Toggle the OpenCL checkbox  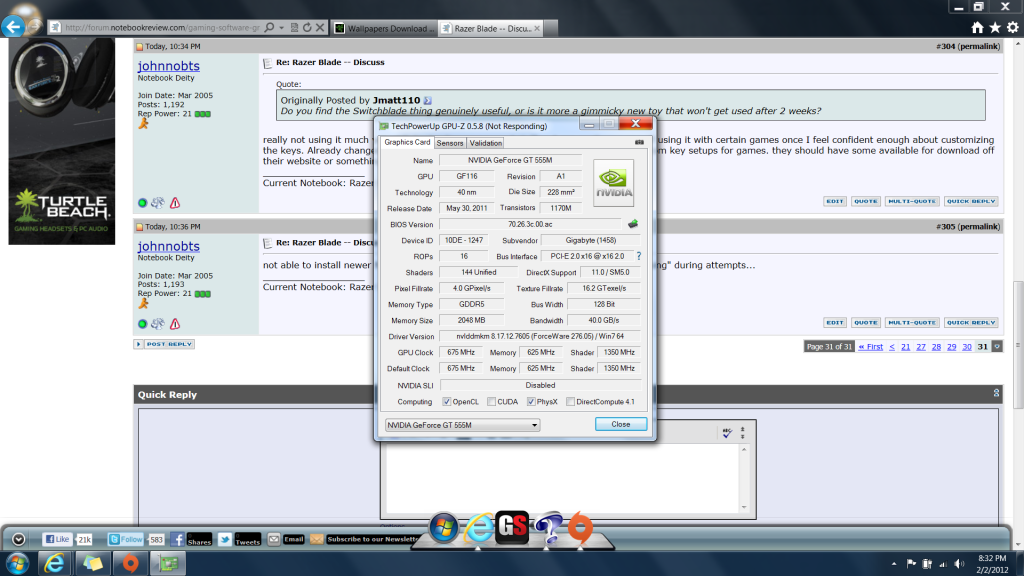pos(447,402)
